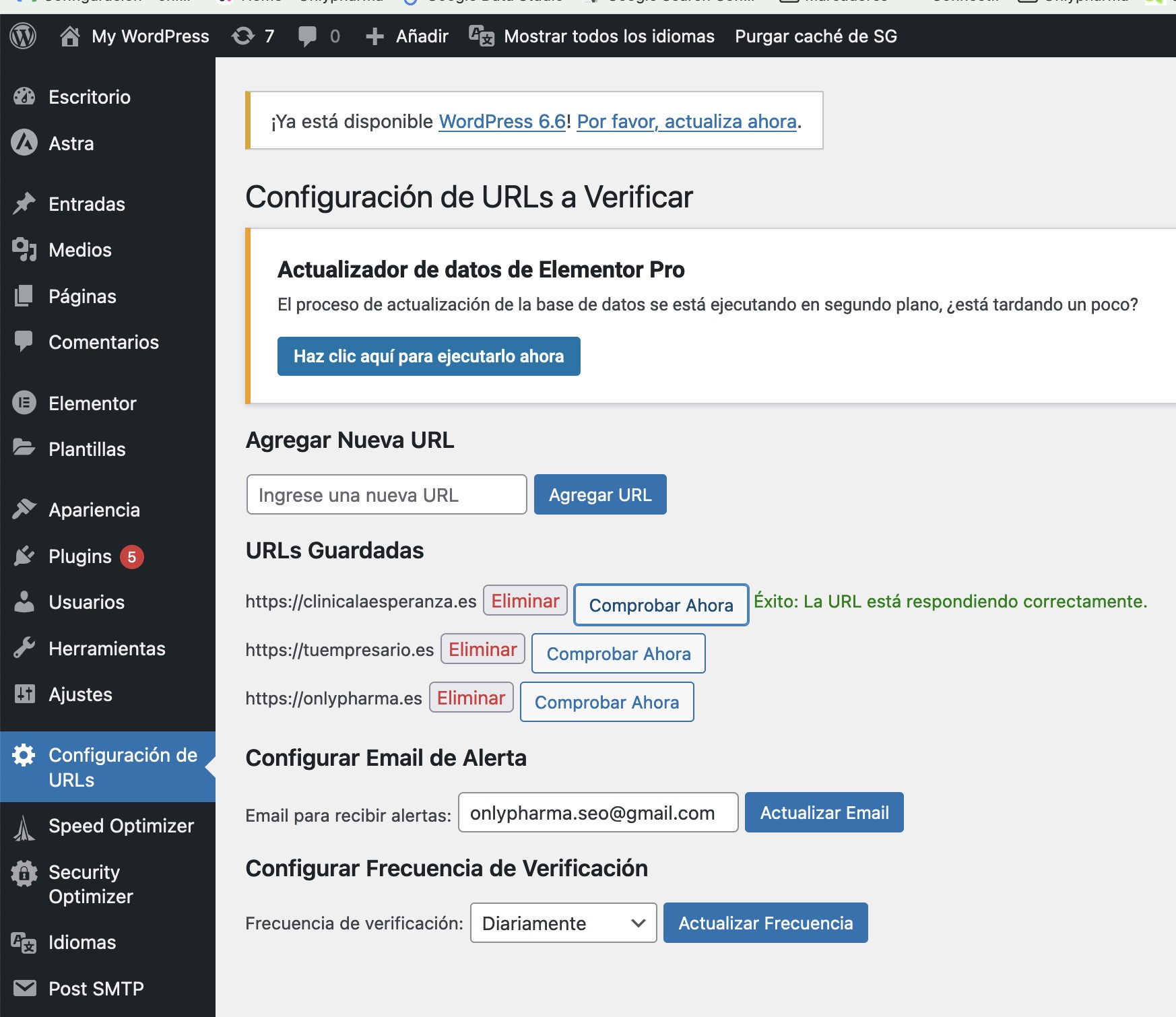Eliminar the tuempresario.es URL
The height and width of the screenshot is (1017, 1176).
pyautogui.click(x=483, y=649)
